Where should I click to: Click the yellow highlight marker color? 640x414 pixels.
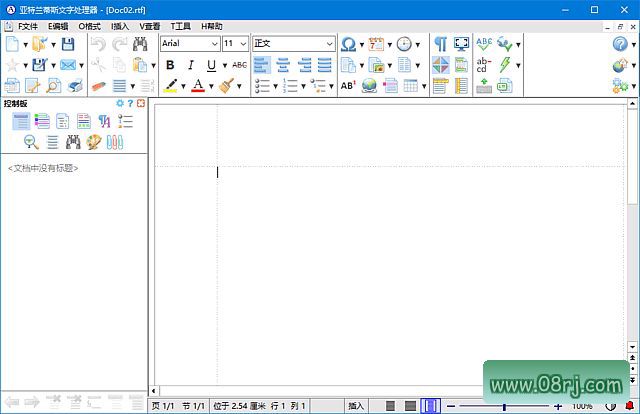pyautogui.click(x=170, y=86)
